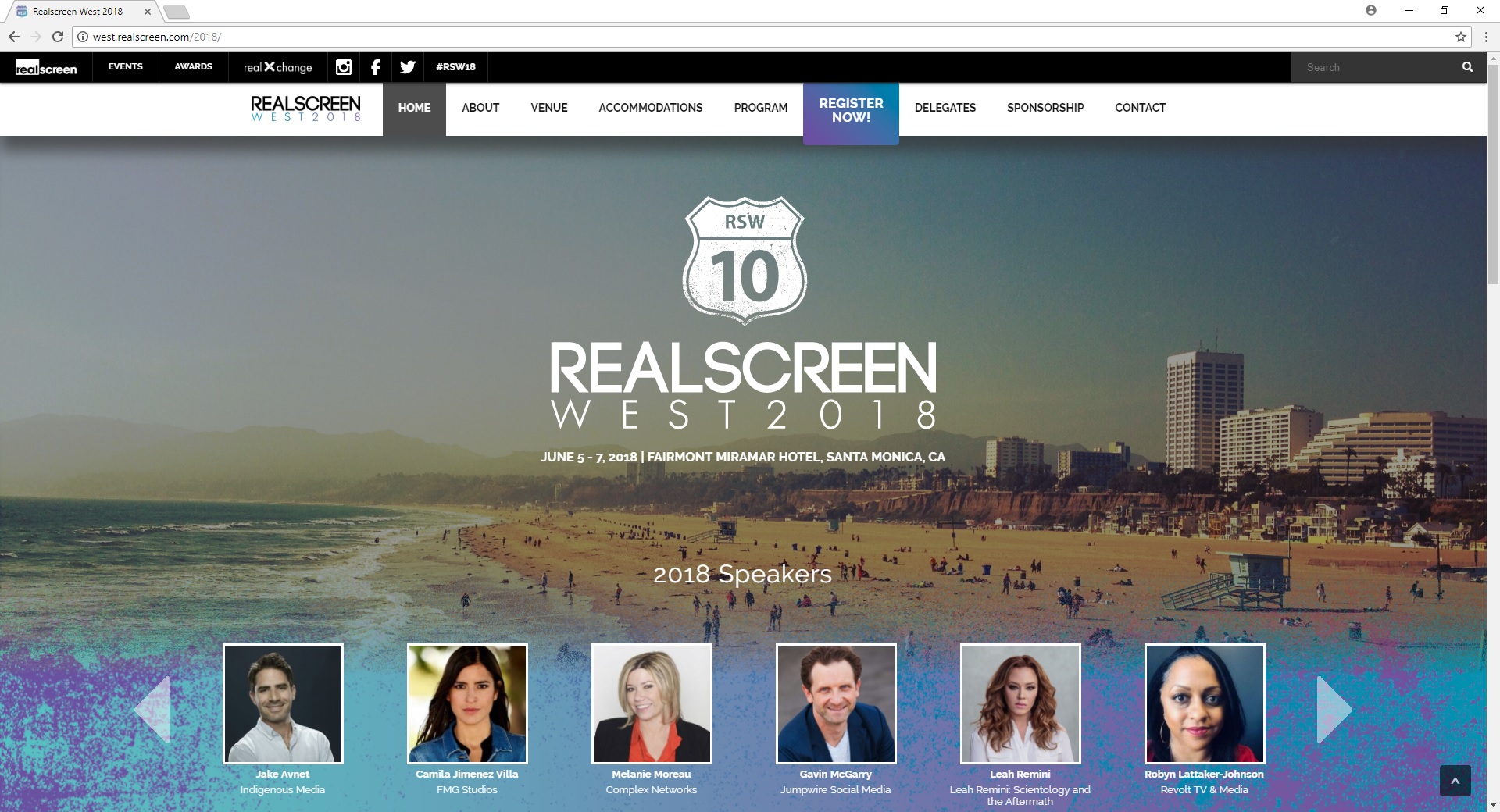The image size is (1500, 812).
Task: Click the 'Revolt TV & Media' text
Action: tap(1205, 790)
